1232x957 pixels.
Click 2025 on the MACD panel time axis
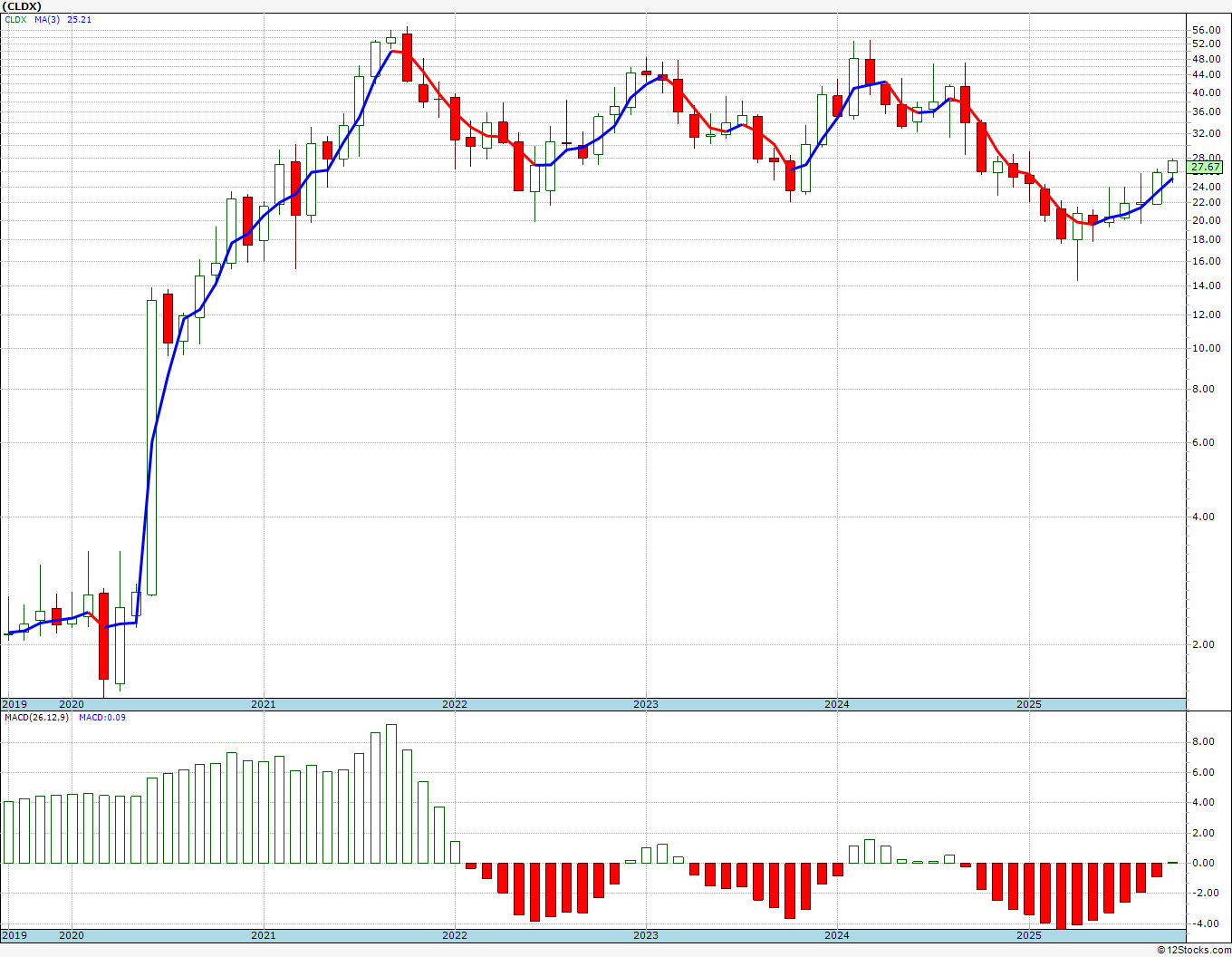[x=1029, y=935]
